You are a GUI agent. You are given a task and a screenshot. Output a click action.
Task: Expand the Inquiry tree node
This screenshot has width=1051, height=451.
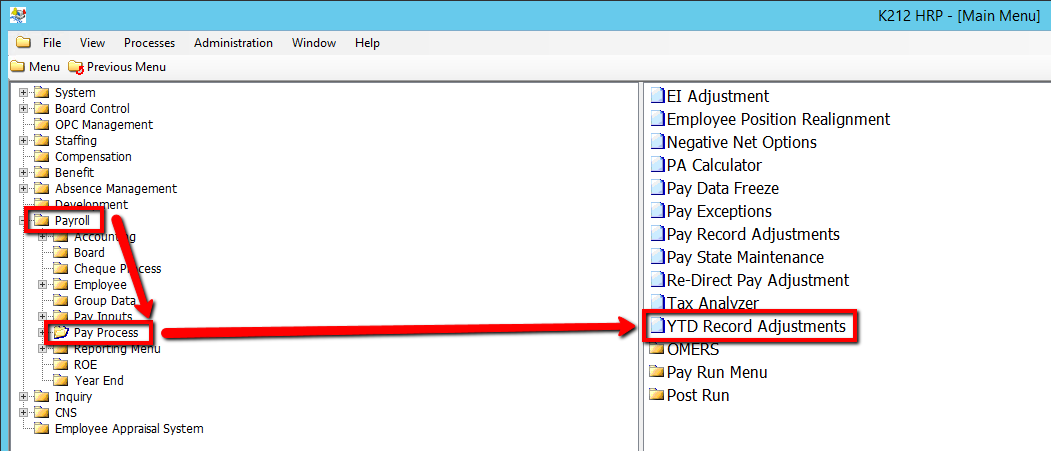(x=23, y=397)
